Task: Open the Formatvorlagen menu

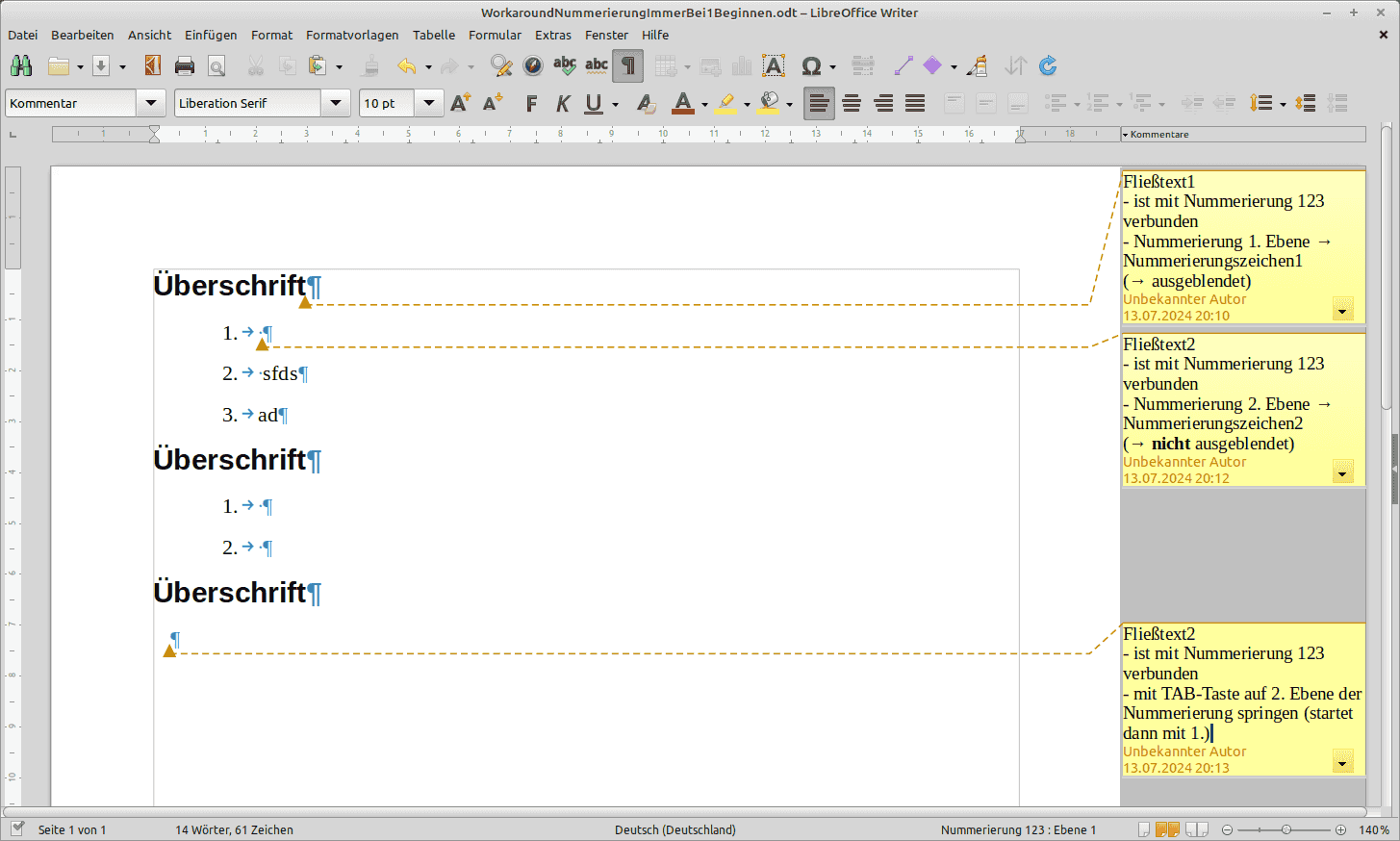Action: click(x=352, y=35)
